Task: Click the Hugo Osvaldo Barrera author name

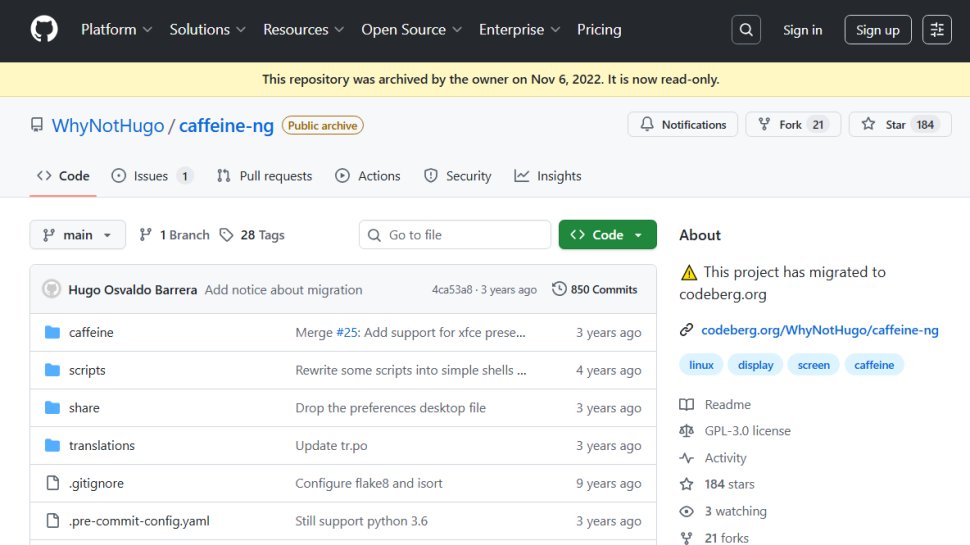Action: [x=132, y=290]
